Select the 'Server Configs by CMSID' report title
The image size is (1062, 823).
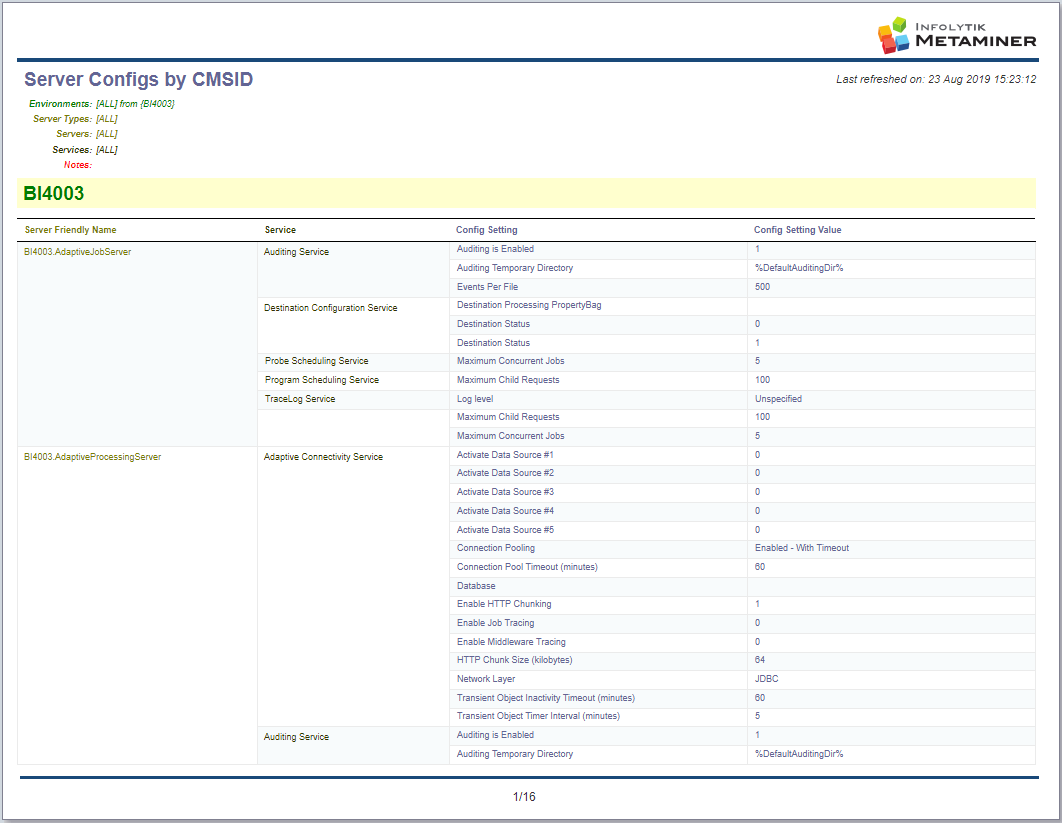tap(139, 79)
